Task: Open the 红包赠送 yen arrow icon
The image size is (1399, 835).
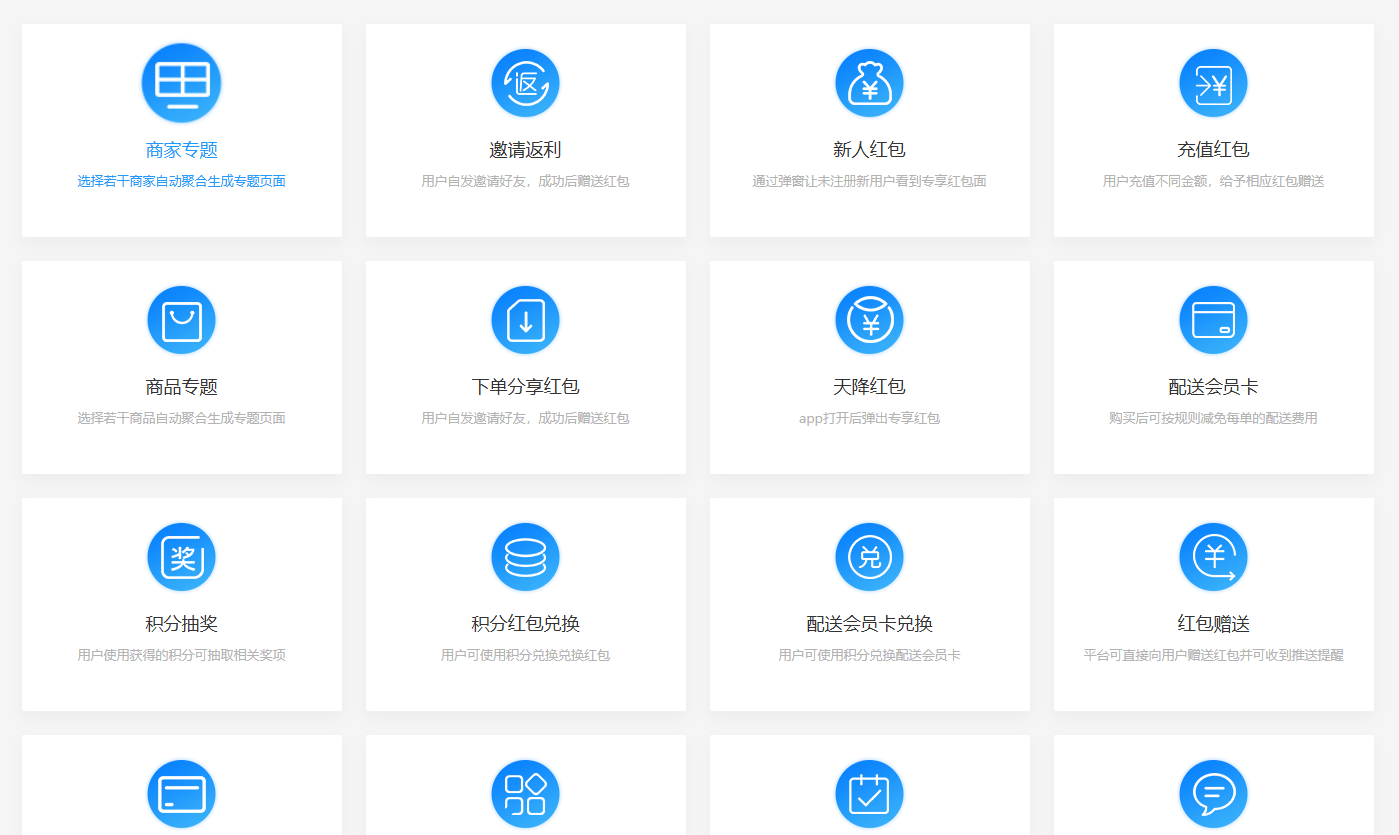Action: point(1213,557)
